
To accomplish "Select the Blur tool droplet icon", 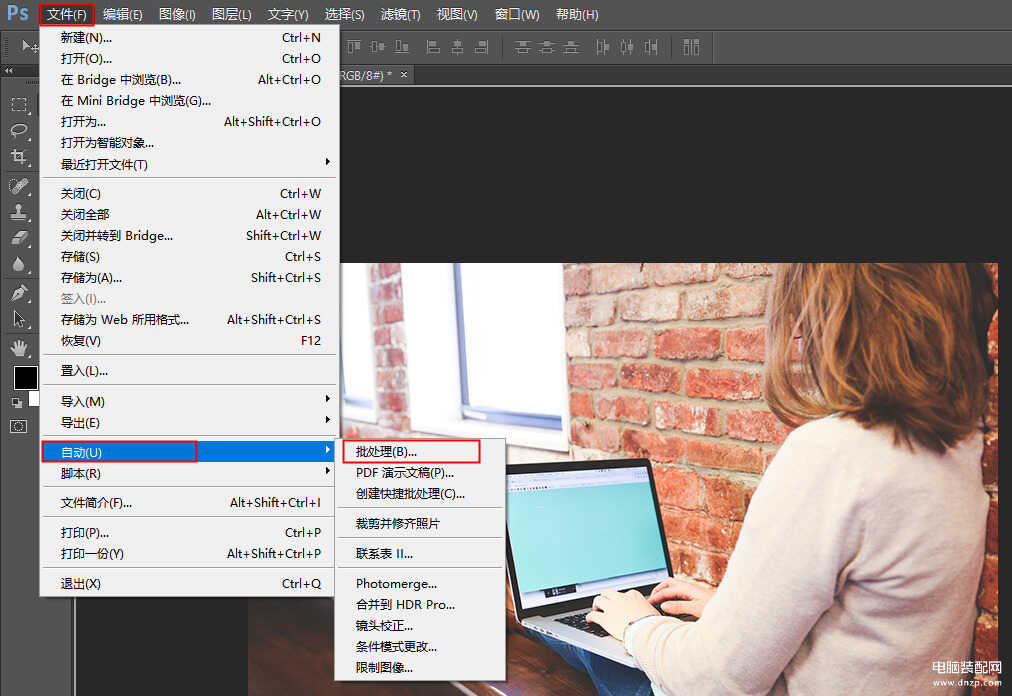I will 19,264.
